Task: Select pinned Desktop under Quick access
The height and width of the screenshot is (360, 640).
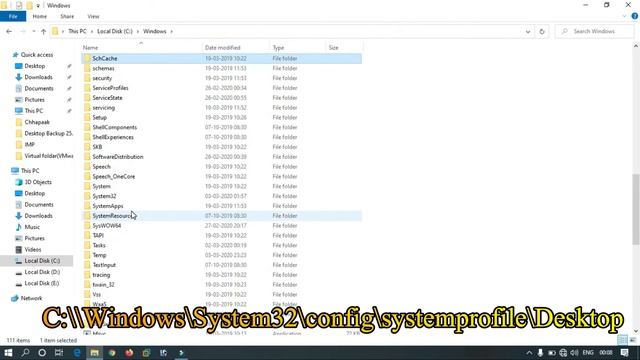Action: (35, 66)
